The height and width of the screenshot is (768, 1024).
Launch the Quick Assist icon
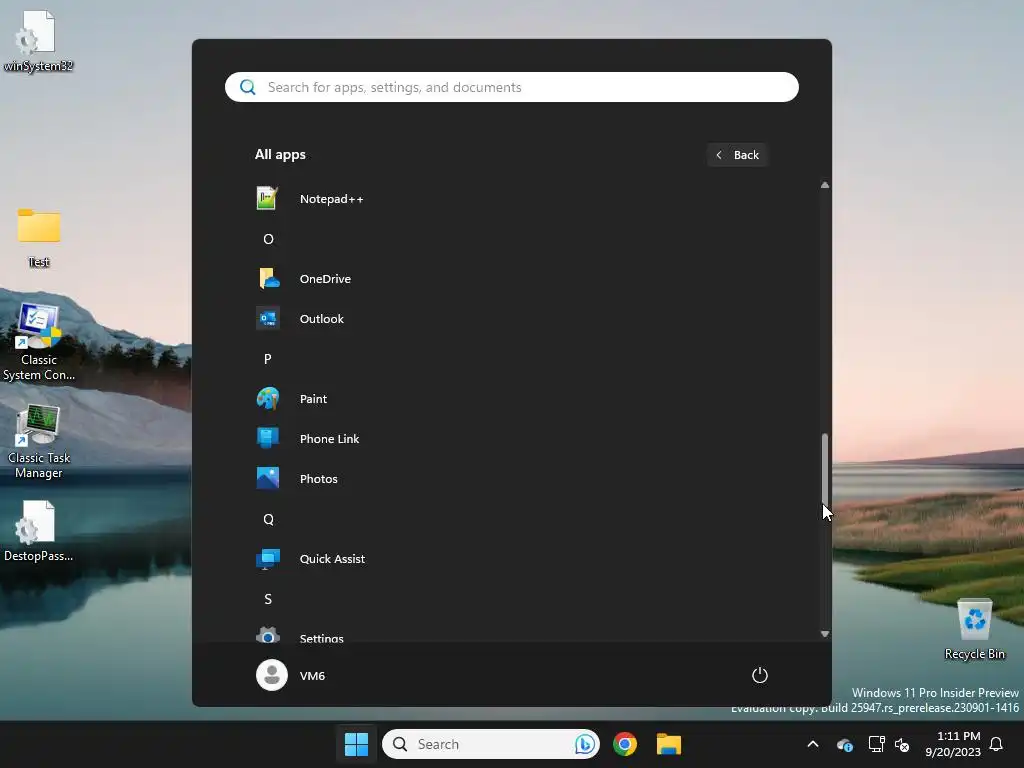click(268, 558)
